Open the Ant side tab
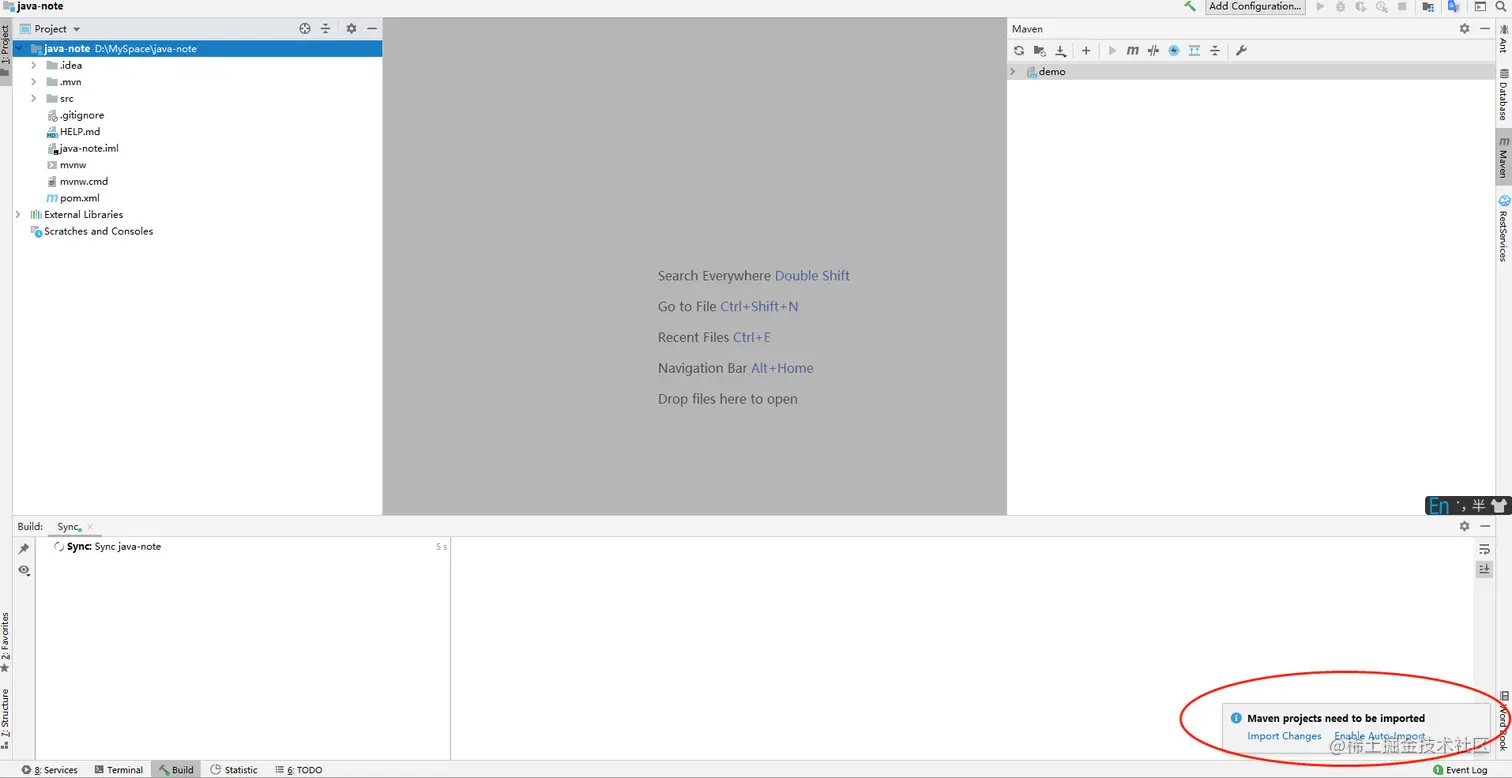The image size is (1512, 778). 1503,39
